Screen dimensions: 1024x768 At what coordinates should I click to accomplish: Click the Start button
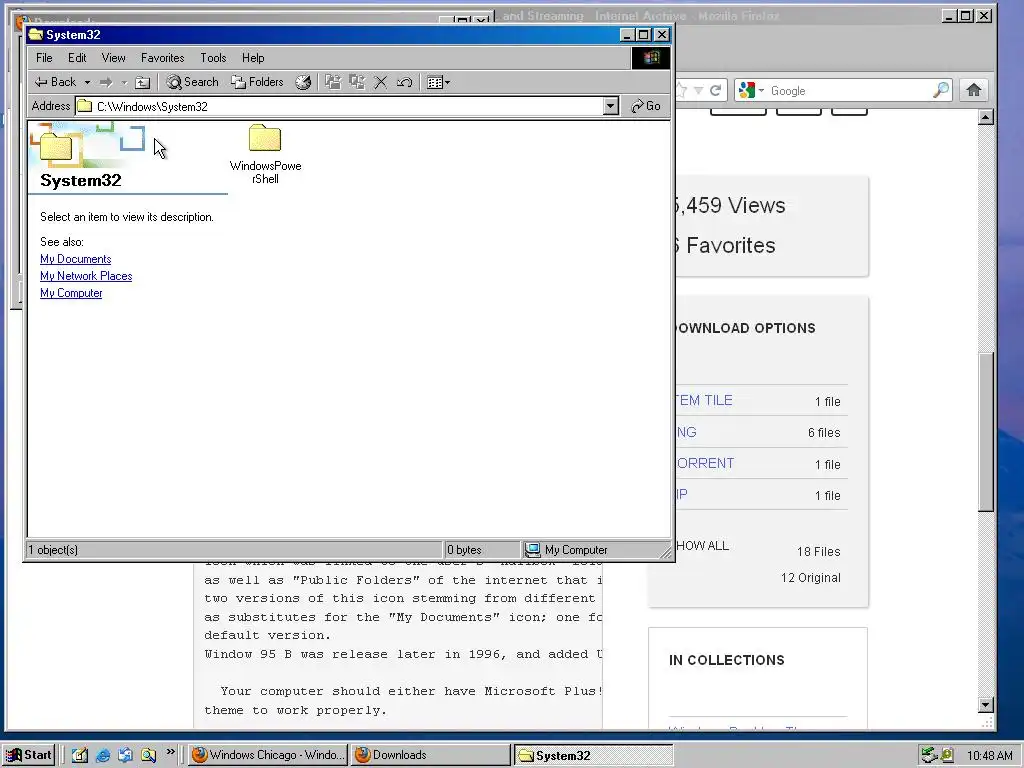pyautogui.click(x=29, y=755)
